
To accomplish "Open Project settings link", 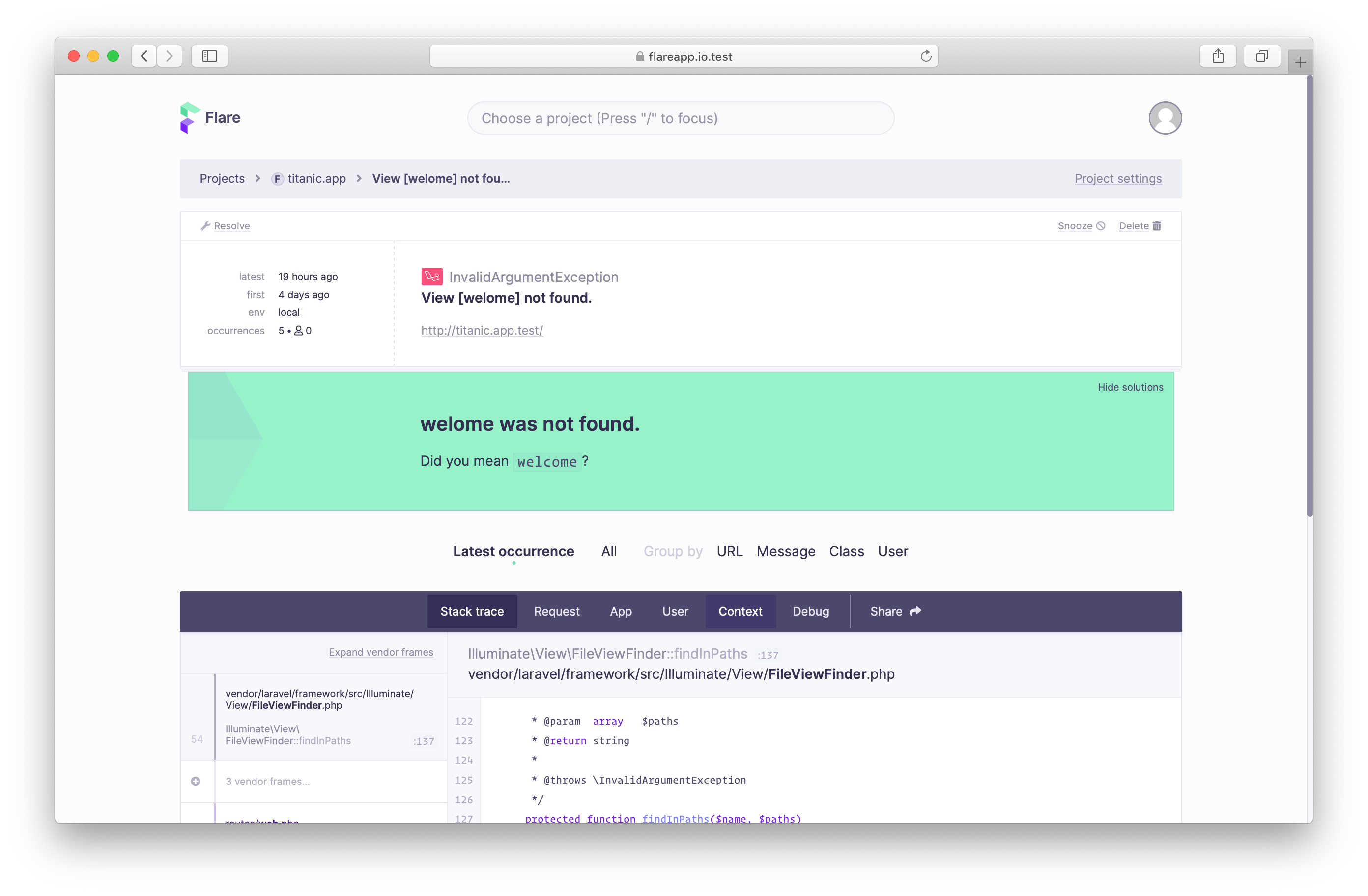I will click(x=1118, y=179).
